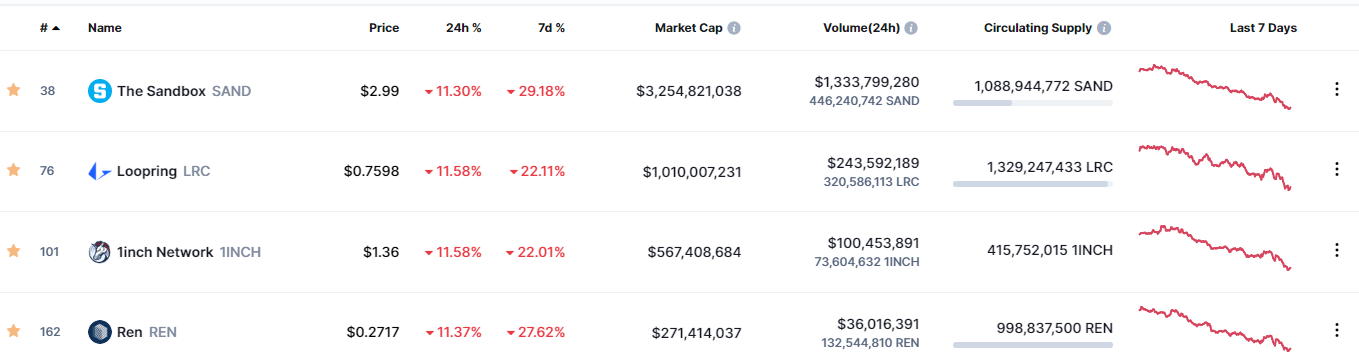Click Circulating Supply info icon
This screenshot has height=363, width=1359.
pos(1104,28)
